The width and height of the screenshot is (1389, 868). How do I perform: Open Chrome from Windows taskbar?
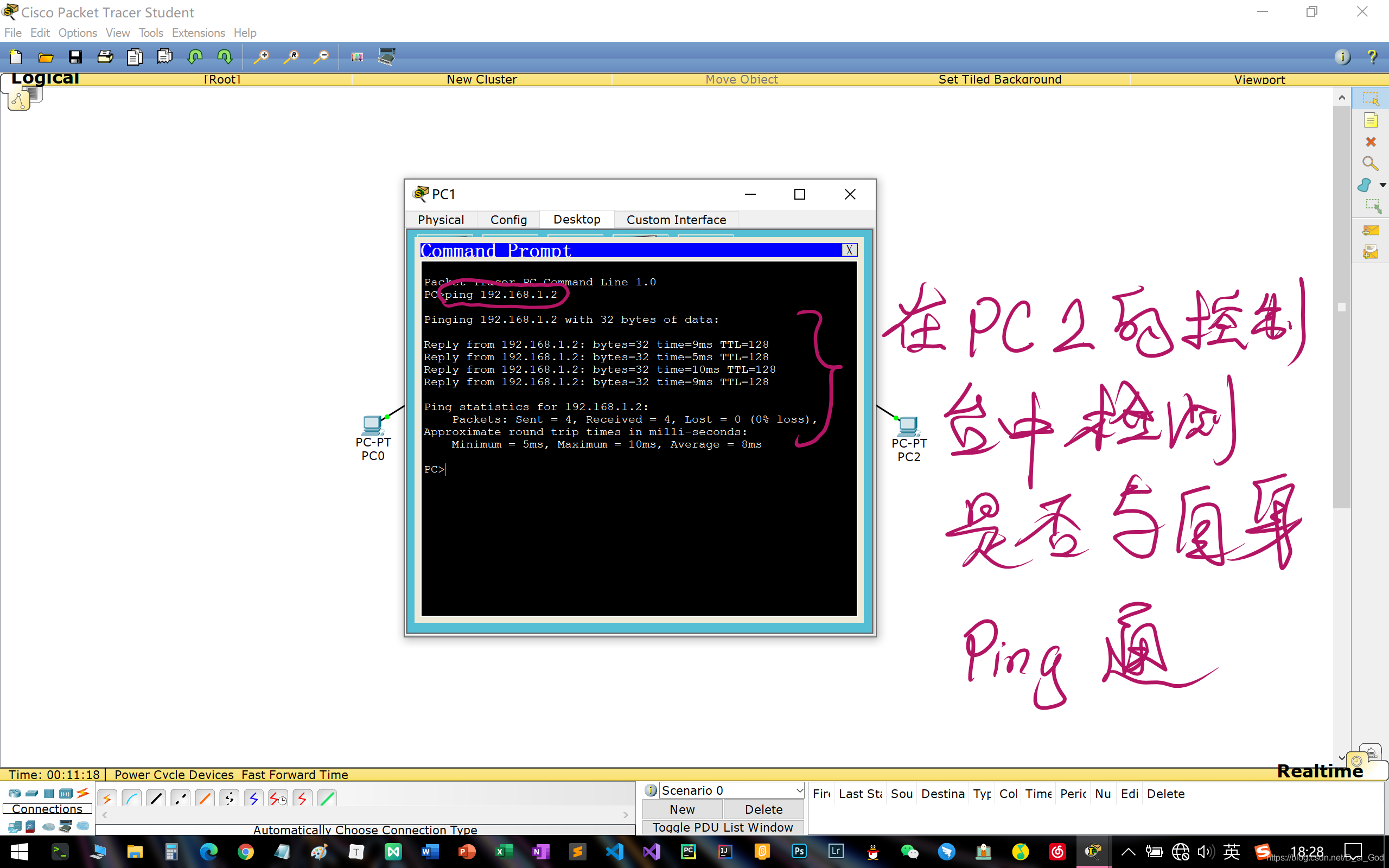246,851
